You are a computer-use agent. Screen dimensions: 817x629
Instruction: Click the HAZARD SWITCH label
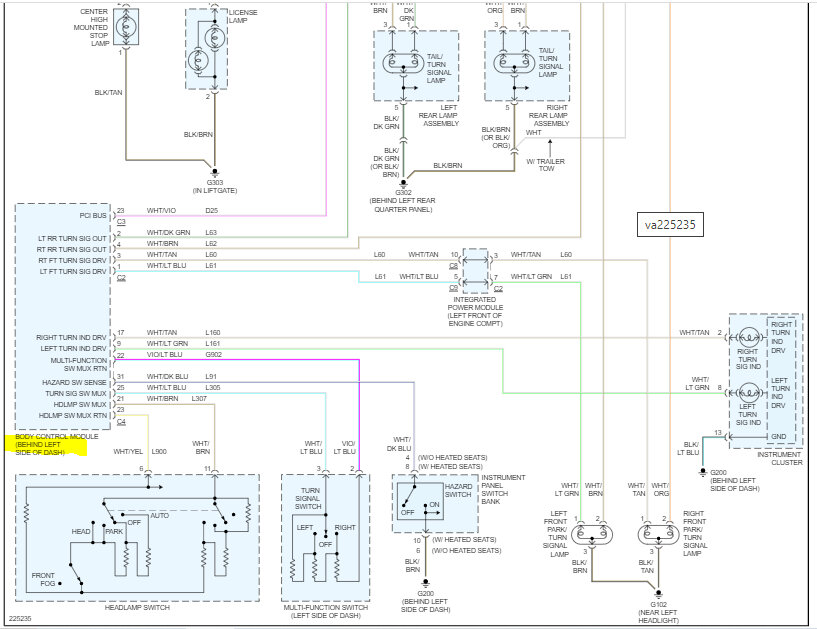tap(458, 490)
